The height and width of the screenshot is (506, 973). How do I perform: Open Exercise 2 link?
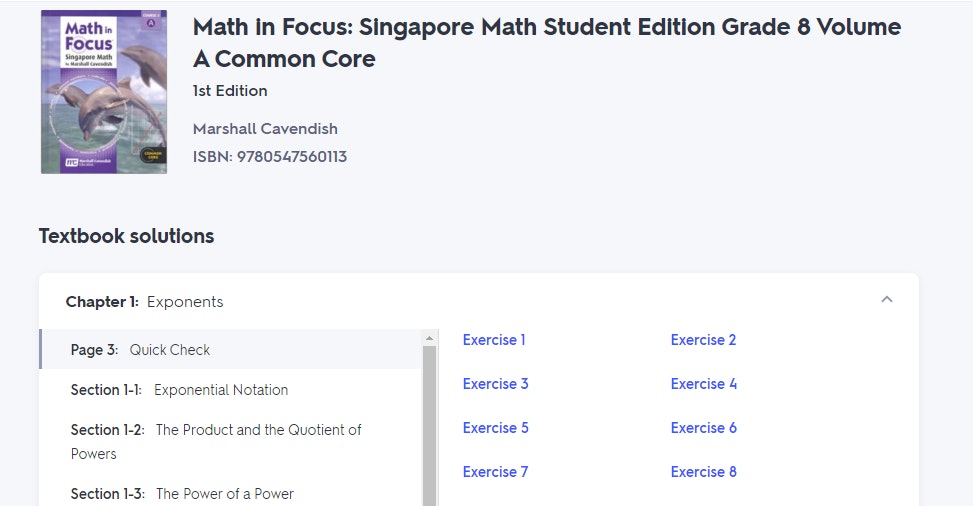(703, 340)
